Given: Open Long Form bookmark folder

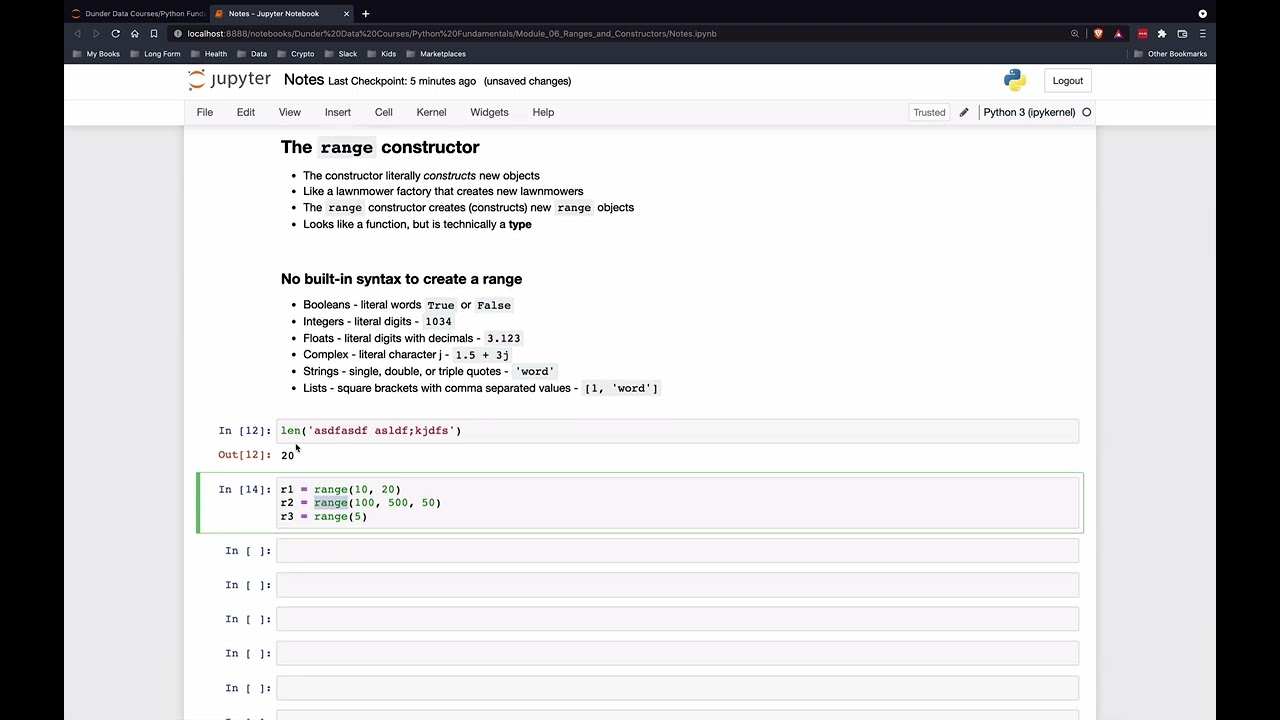Looking at the screenshot, I should tap(155, 54).
